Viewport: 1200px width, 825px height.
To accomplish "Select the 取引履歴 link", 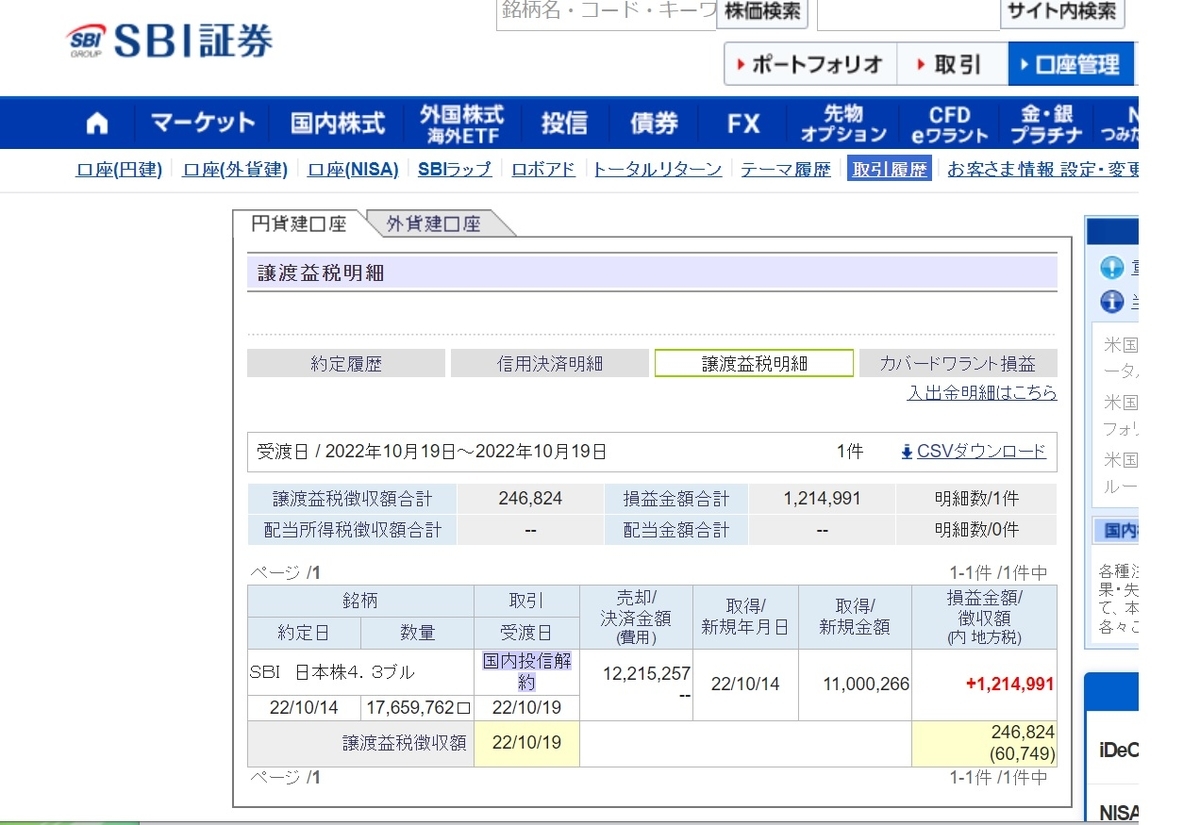I will tap(889, 169).
